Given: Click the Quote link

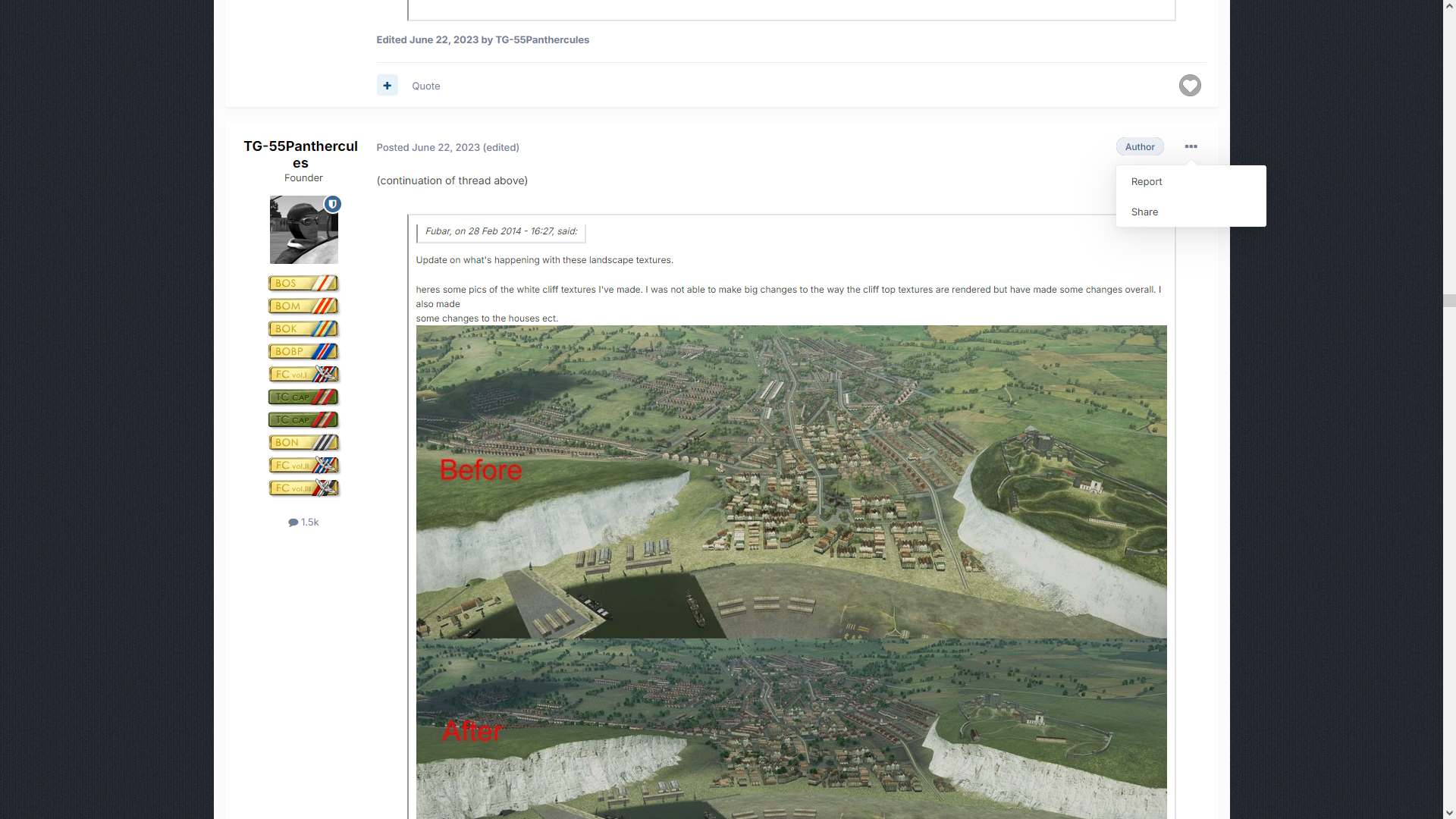Looking at the screenshot, I should (x=425, y=86).
